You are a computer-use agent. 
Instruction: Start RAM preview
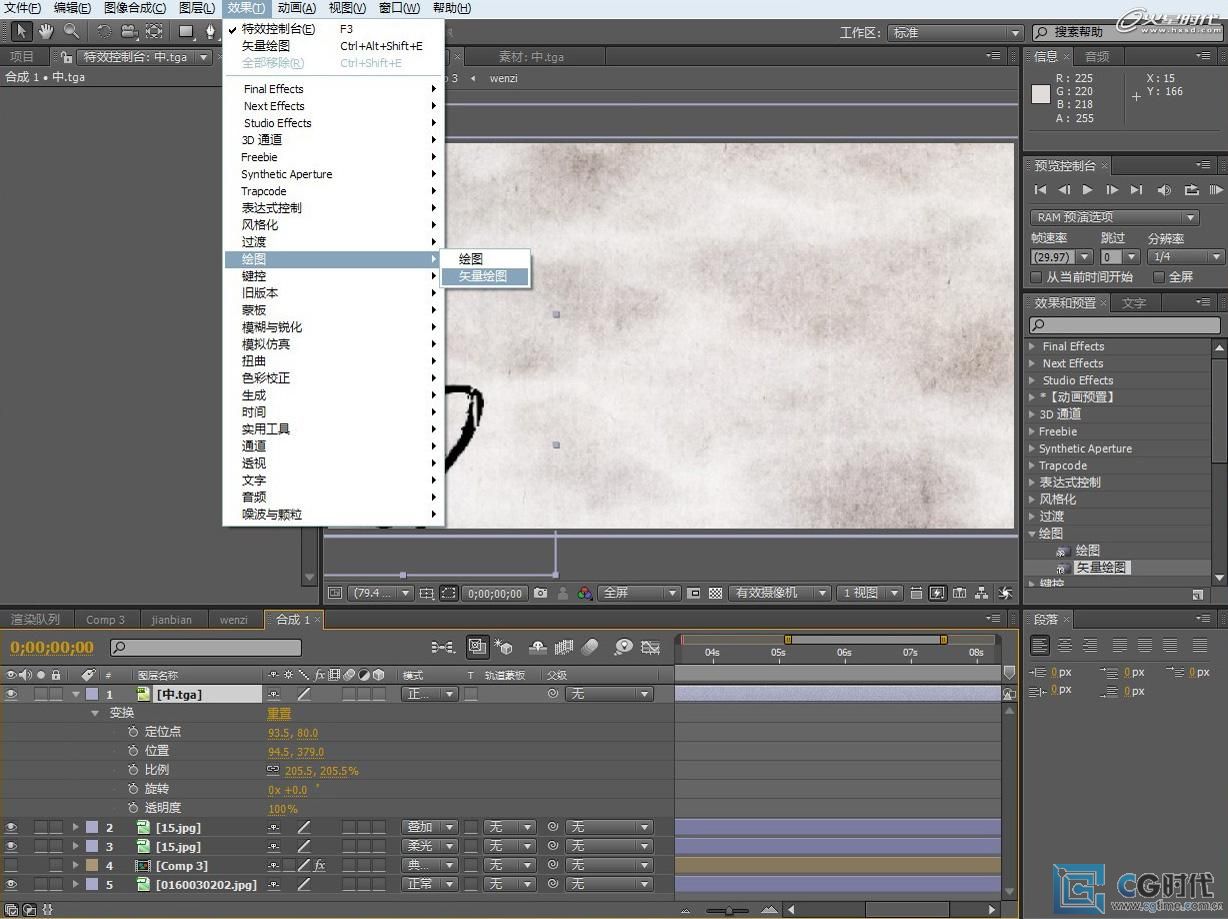point(1216,190)
